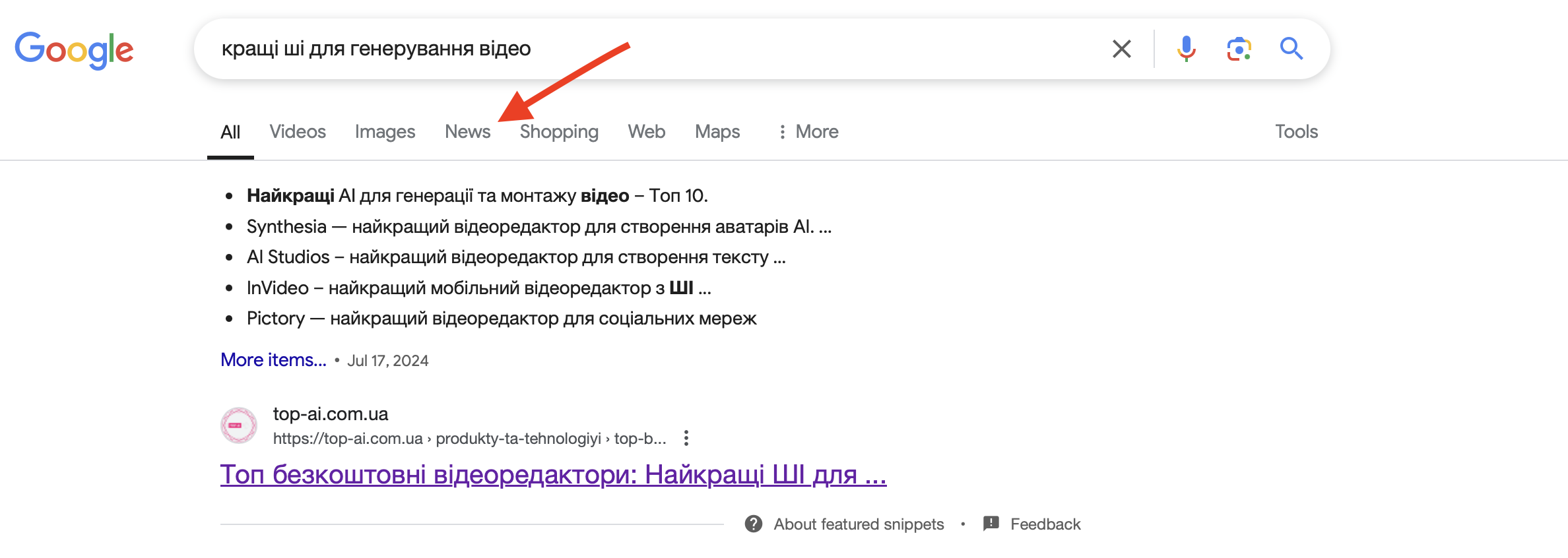Select the News tab
The height and width of the screenshot is (558, 1568).
coord(467,132)
